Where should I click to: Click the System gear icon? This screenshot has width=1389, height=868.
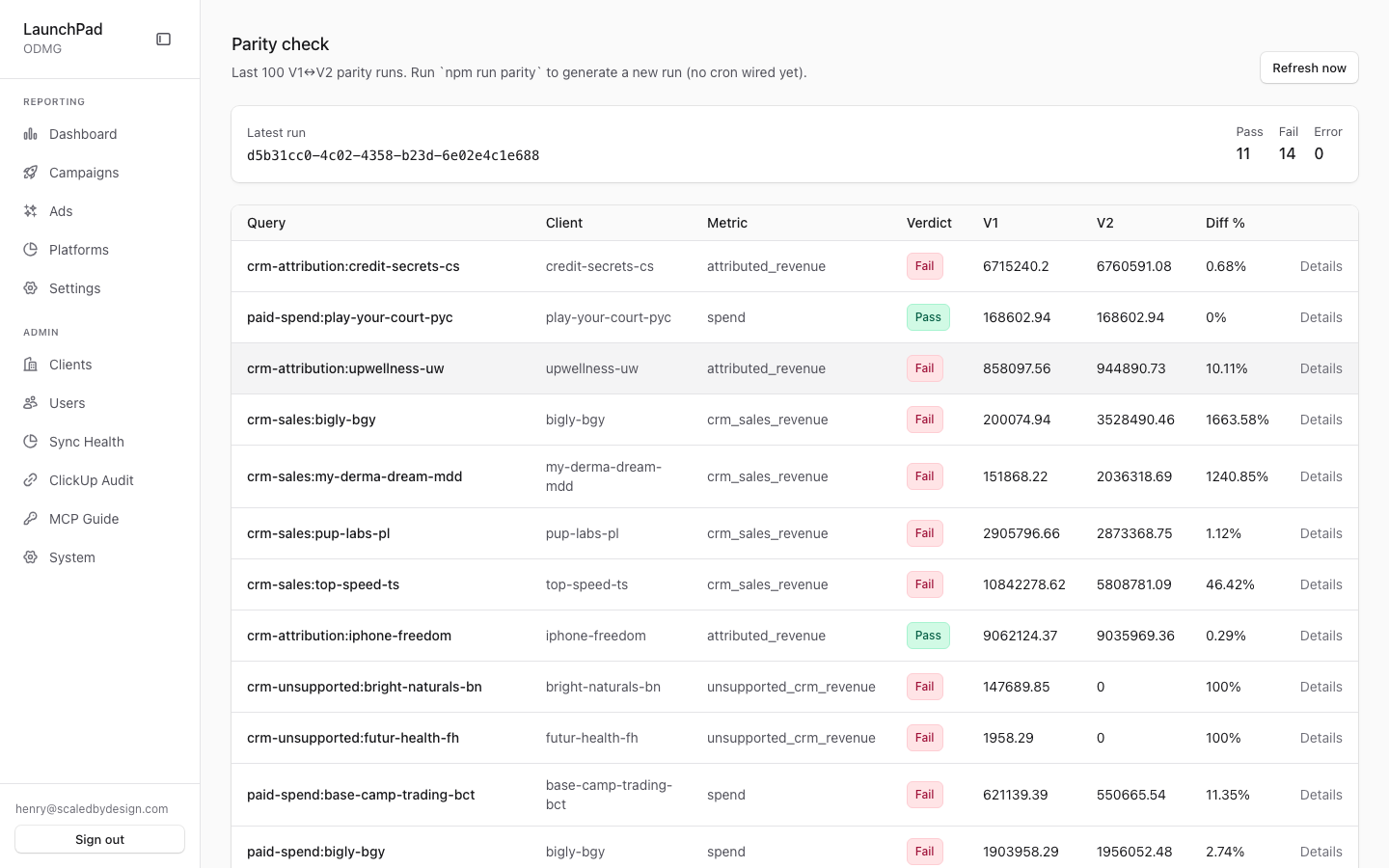point(31,557)
